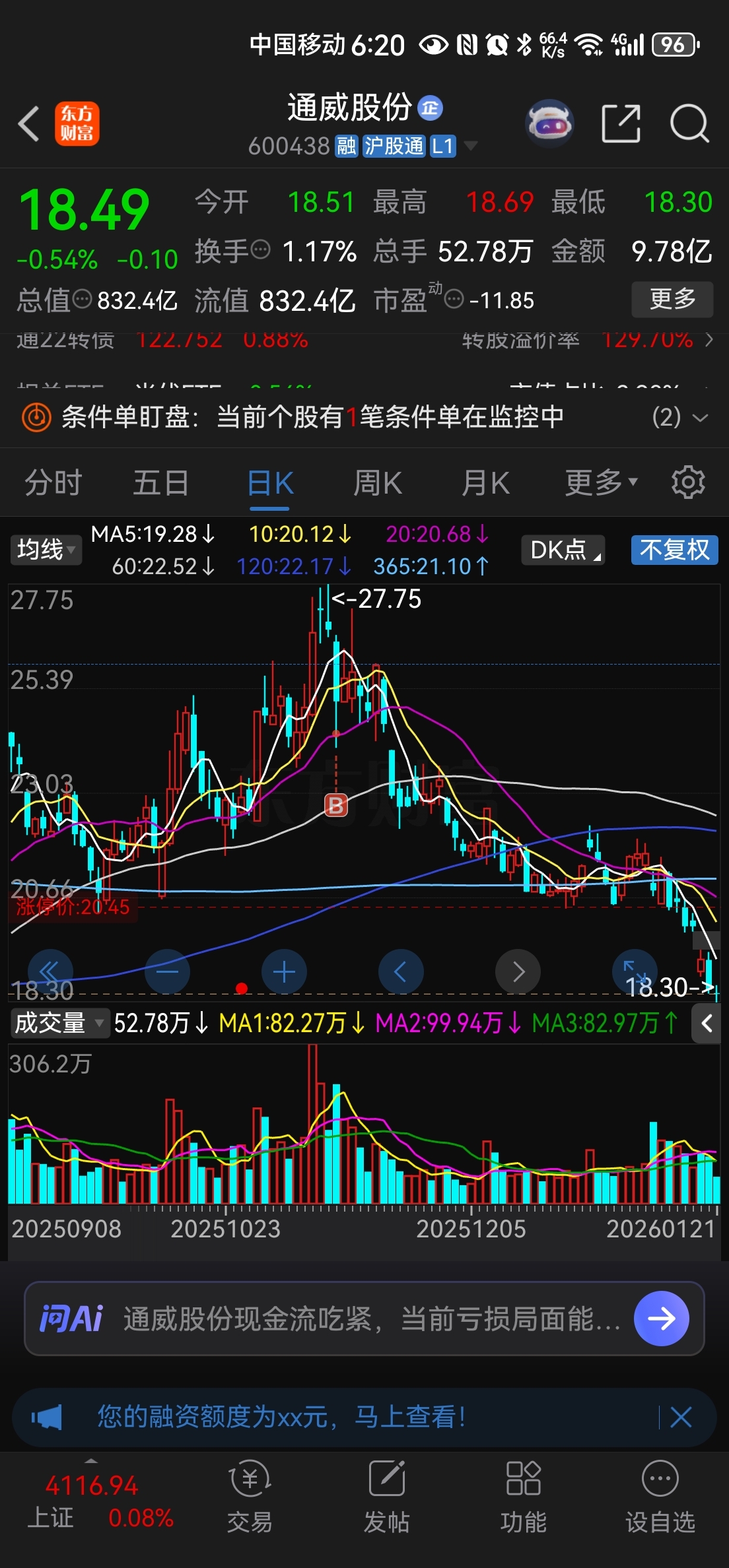
Task: Tap the MA5:19.28 value
Action: [153, 534]
